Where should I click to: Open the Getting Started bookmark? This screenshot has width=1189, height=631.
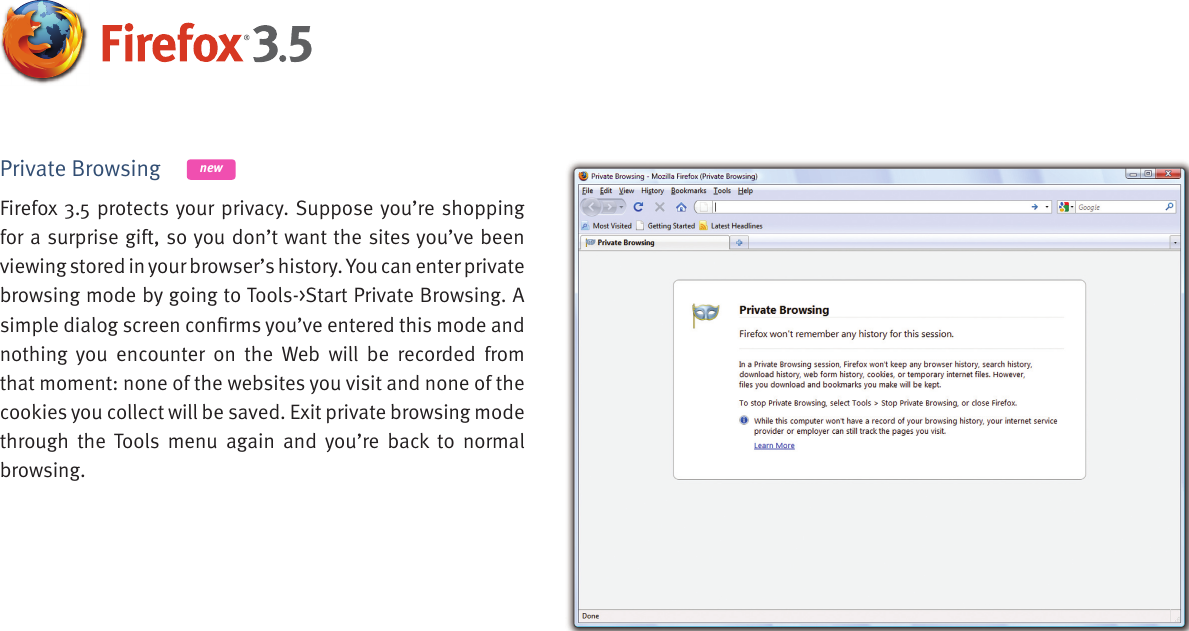[x=666, y=226]
